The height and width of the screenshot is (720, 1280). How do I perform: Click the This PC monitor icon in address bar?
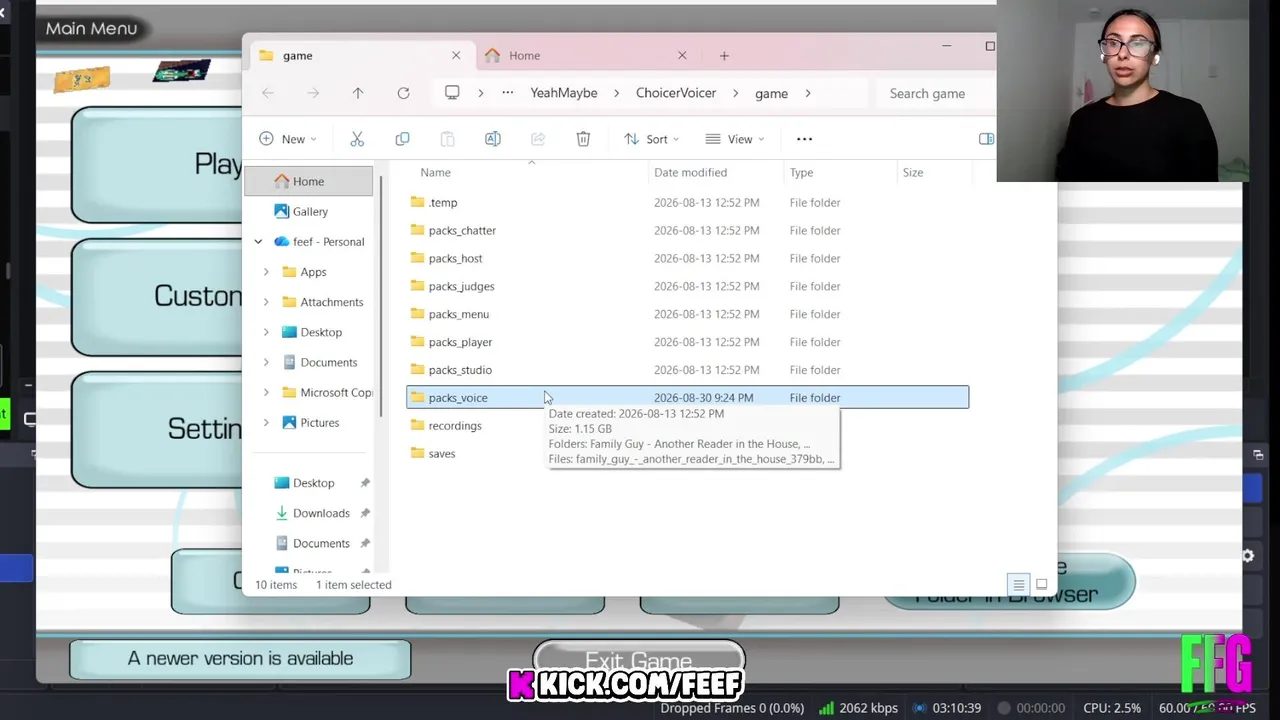click(452, 92)
